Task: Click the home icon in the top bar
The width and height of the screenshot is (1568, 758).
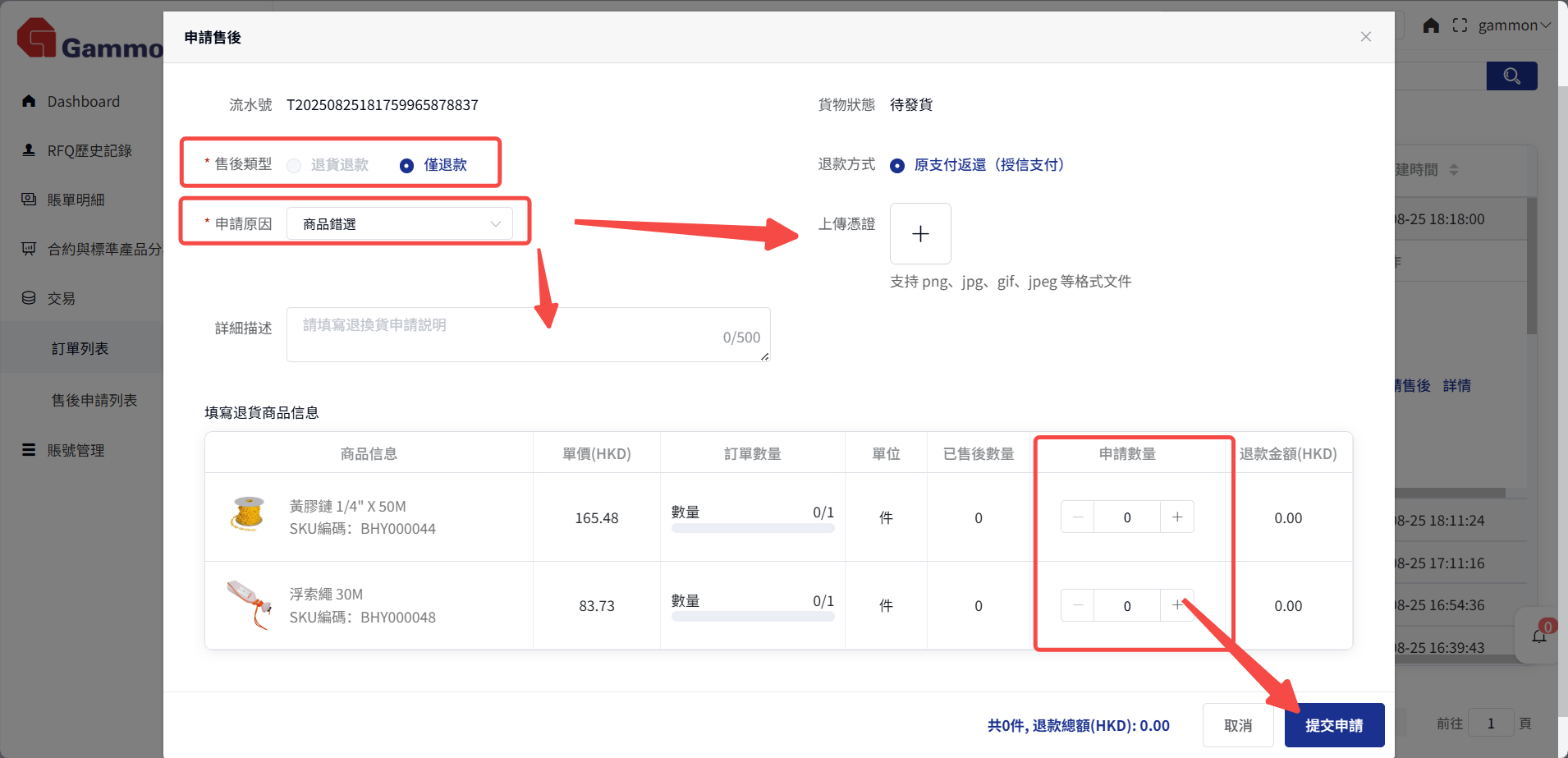Action: (1431, 25)
